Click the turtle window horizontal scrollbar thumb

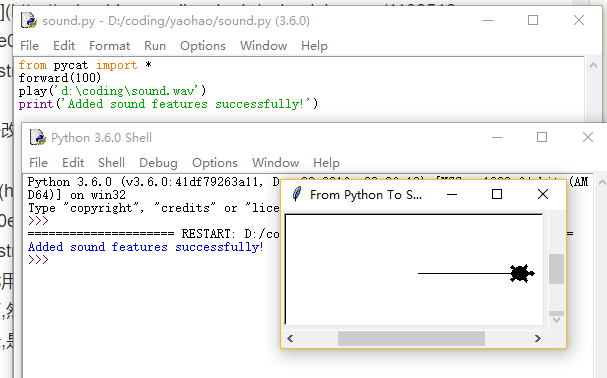pyautogui.click(x=411, y=338)
